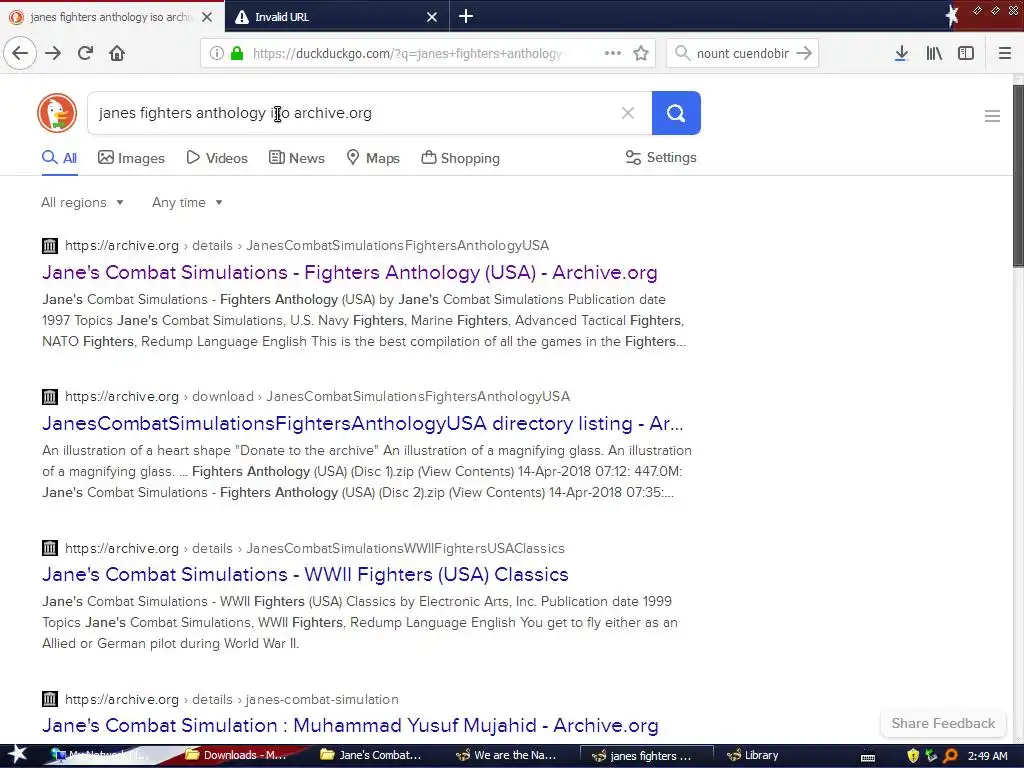This screenshot has width=1024, height=768.
Task: Switch to Maps results
Action: (373, 158)
